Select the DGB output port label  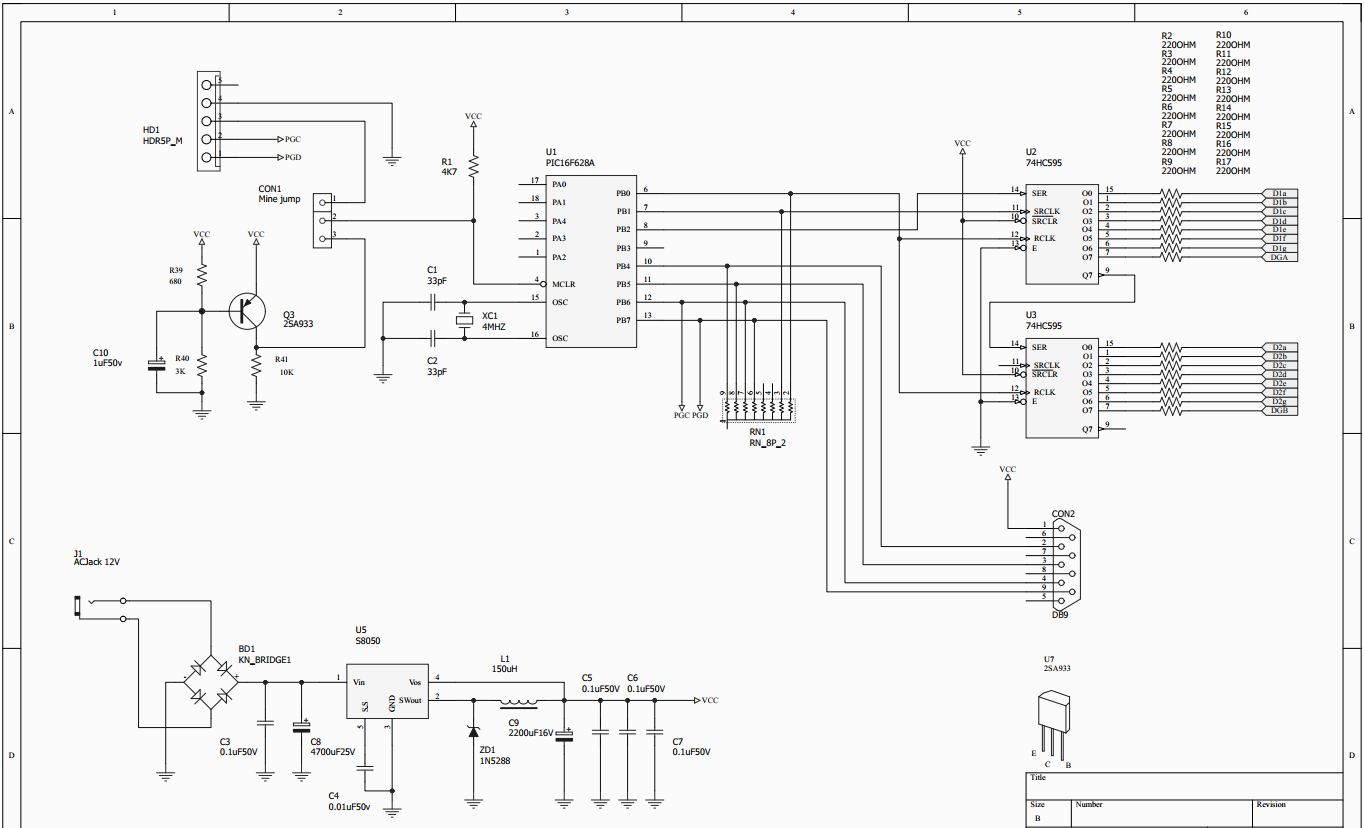pos(1280,411)
